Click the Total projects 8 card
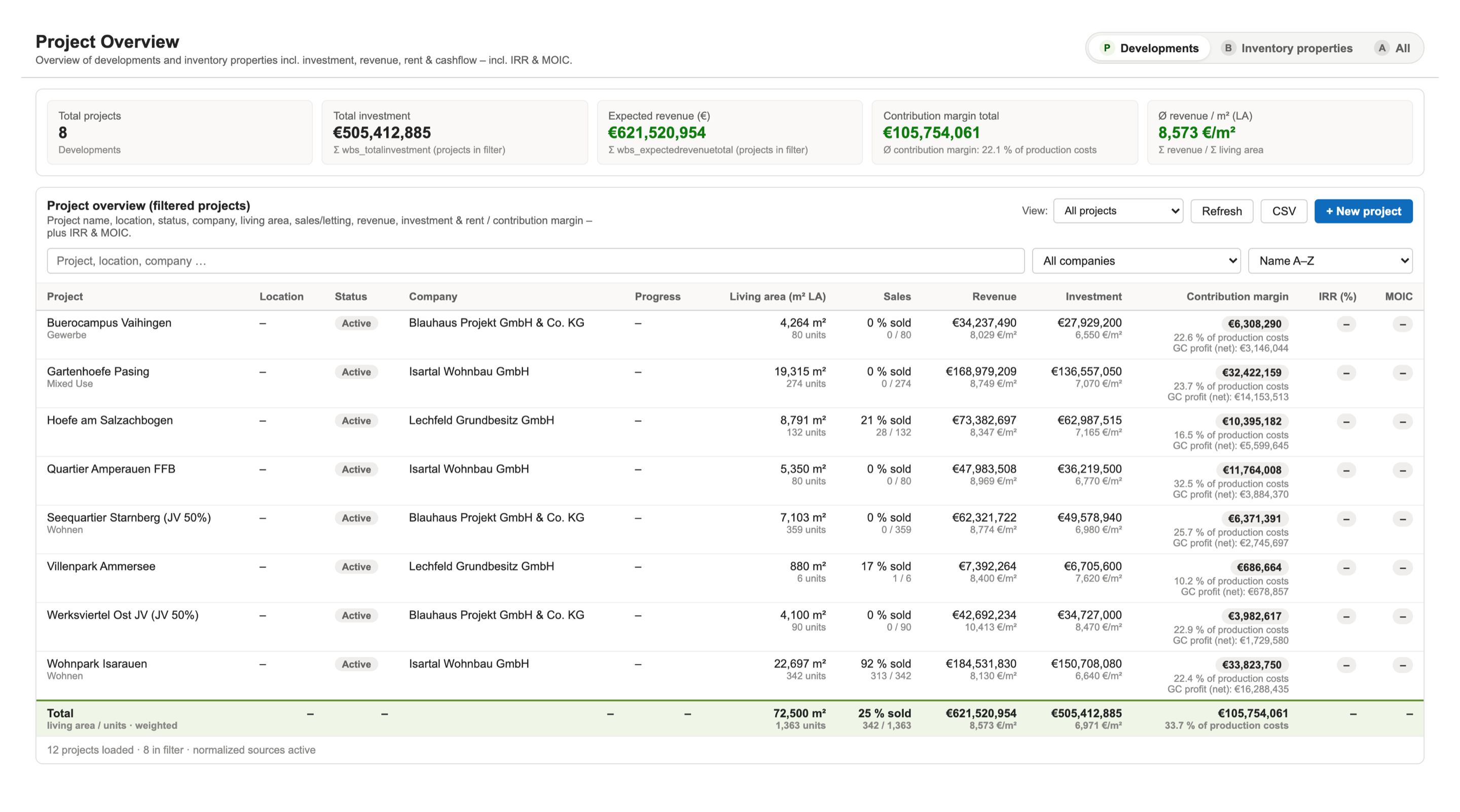This screenshot has height=812, width=1460. [179, 133]
